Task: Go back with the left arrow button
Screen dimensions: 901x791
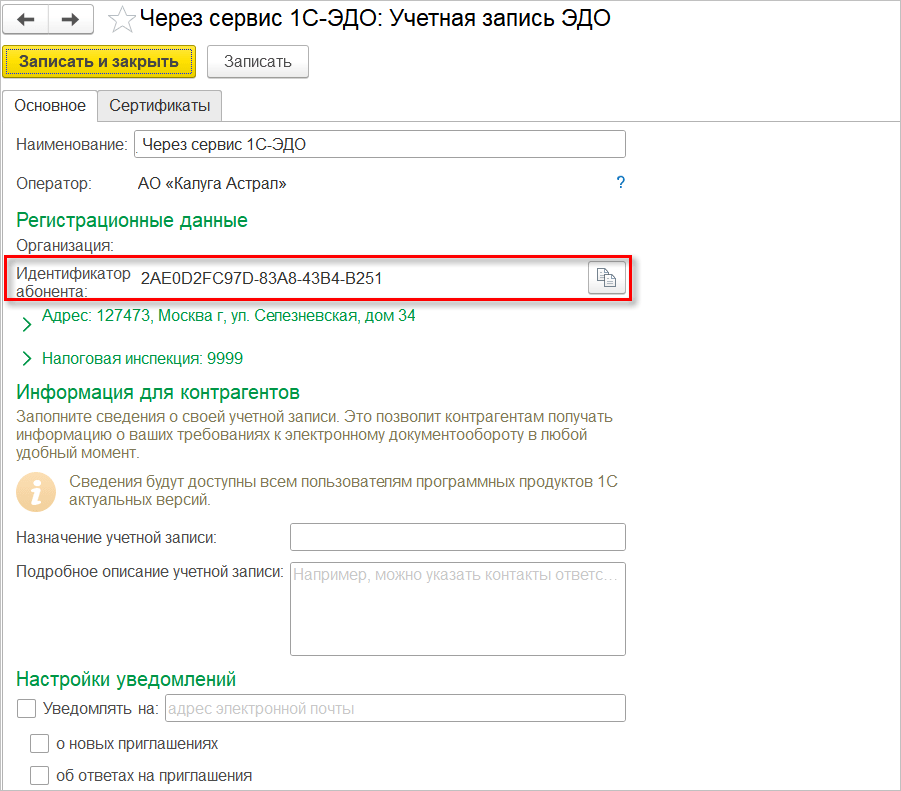Action: tap(26, 19)
